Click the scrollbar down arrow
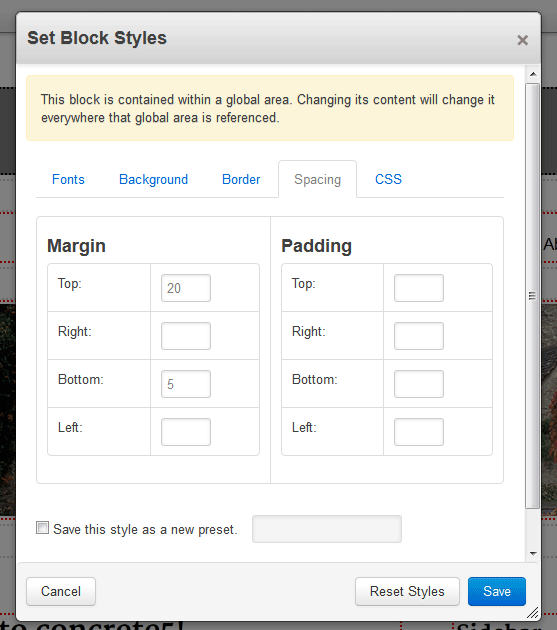Screen dimensions: 557x630 point(533,553)
